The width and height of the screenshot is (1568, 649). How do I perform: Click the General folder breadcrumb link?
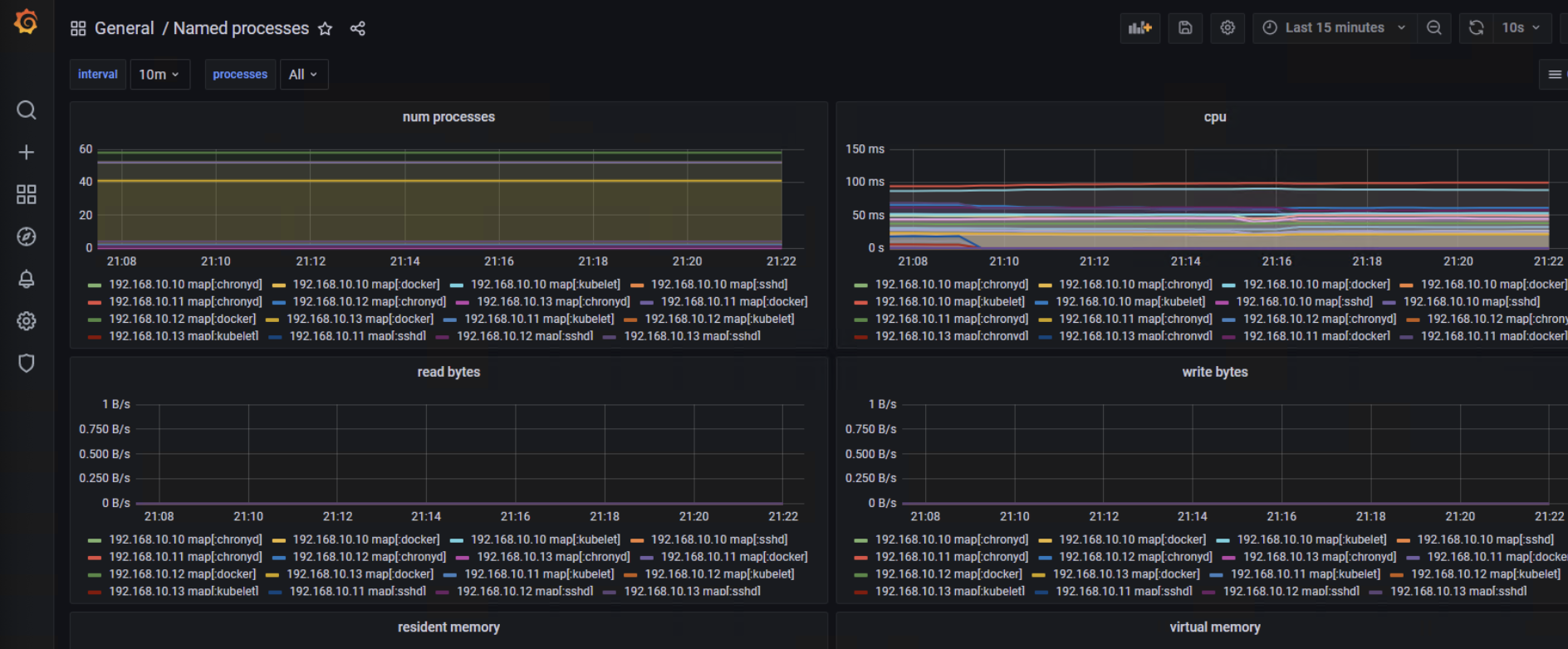(124, 29)
